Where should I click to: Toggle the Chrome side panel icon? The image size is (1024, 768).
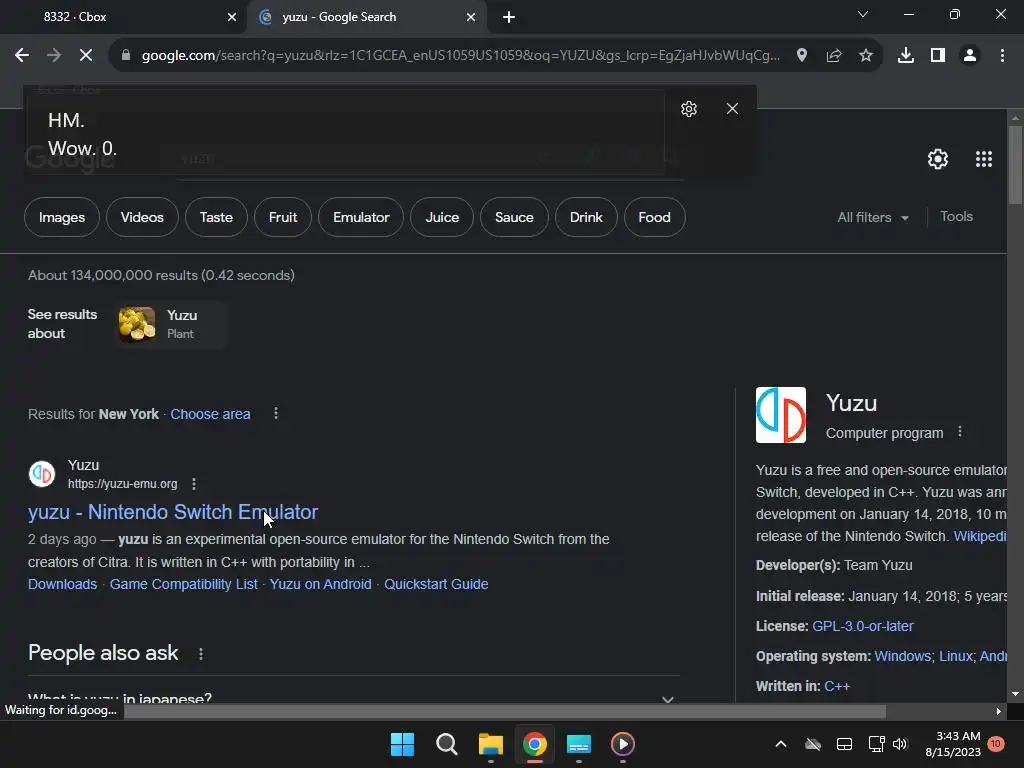tap(938, 56)
